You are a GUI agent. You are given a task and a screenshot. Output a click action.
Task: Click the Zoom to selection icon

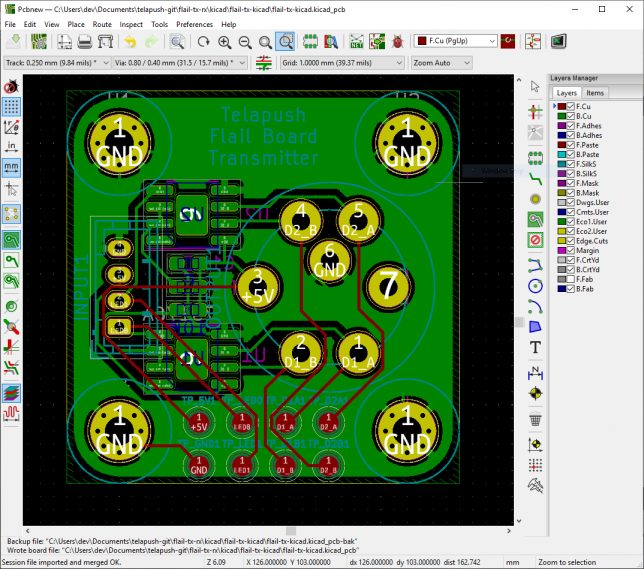pyautogui.click(x=285, y=41)
